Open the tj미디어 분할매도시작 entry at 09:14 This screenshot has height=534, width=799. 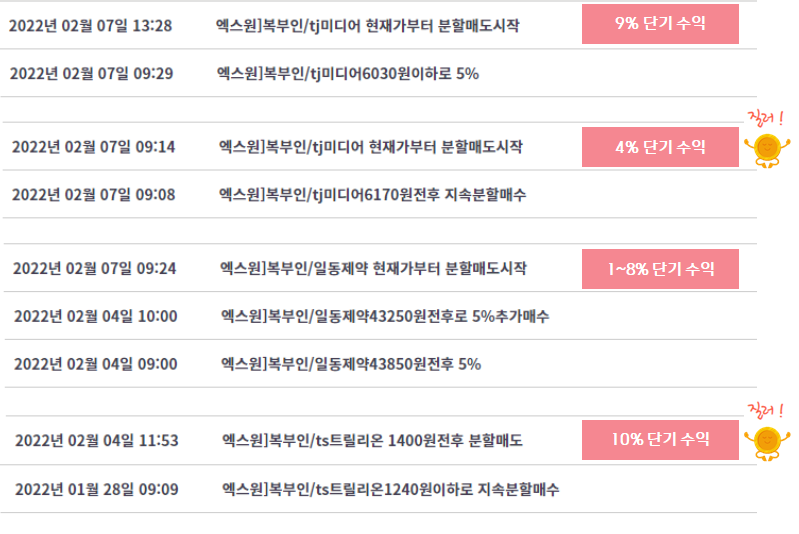pyautogui.click(x=370, y=147)
